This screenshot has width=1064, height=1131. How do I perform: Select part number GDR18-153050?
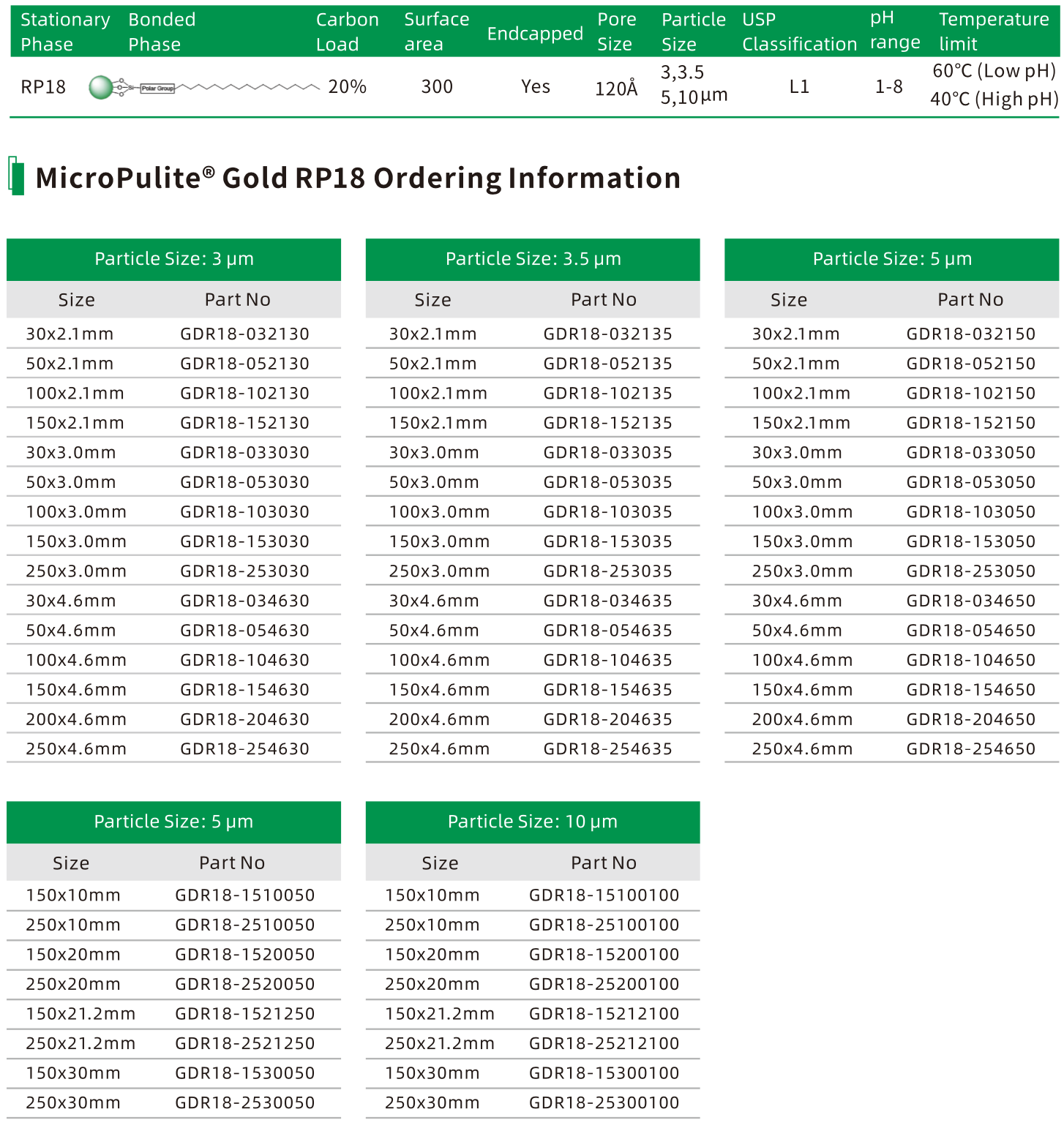tap(970, 541)
